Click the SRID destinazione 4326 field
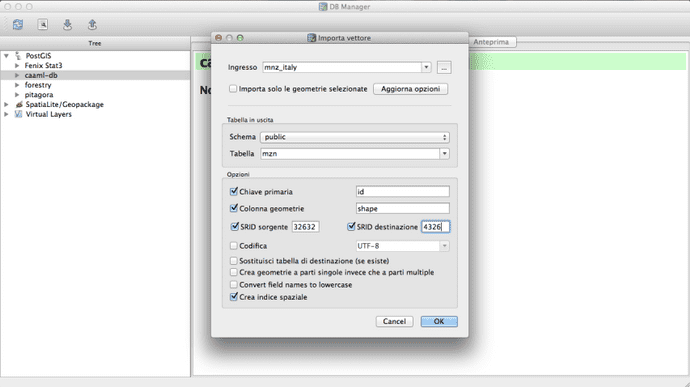 pyautogui.click(x=435, y=227)
